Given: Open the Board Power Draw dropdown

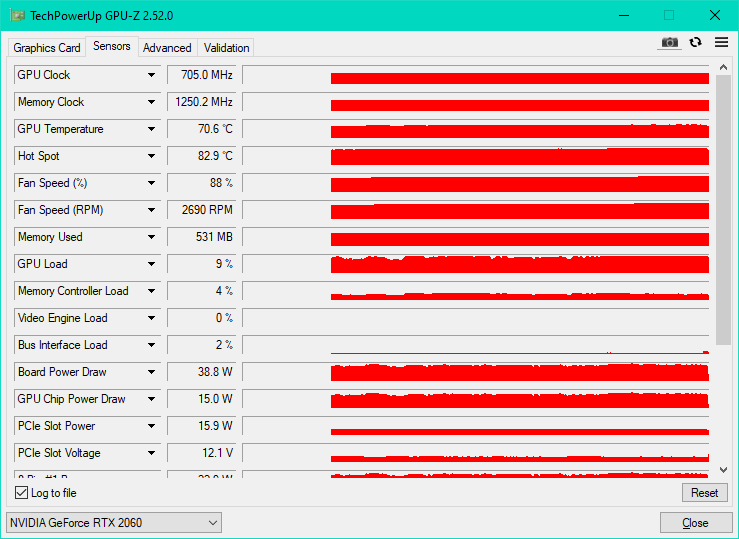Looking at the screenshot, I should (x=151, y=372).
